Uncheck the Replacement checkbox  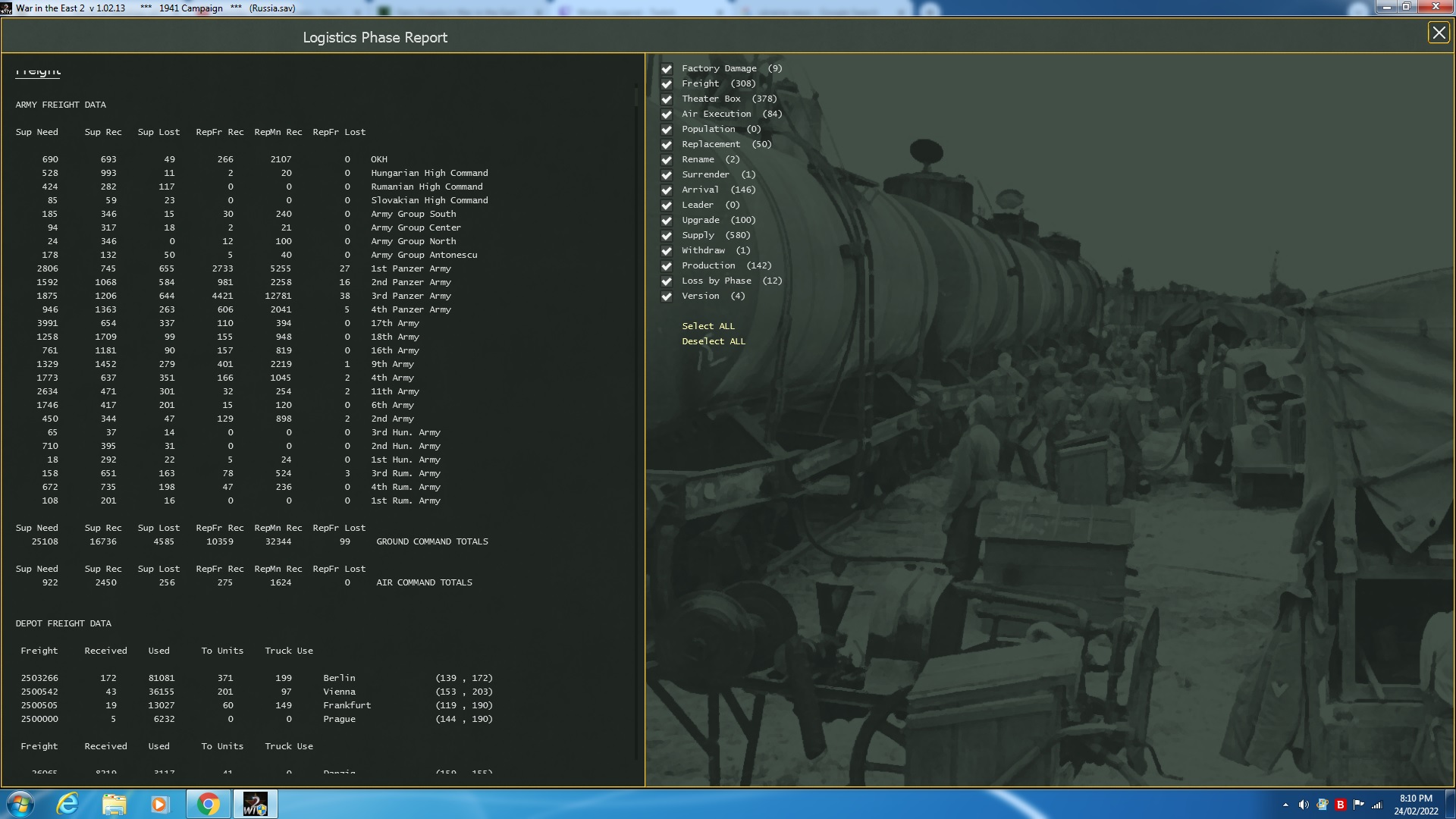tap(667, 145)
